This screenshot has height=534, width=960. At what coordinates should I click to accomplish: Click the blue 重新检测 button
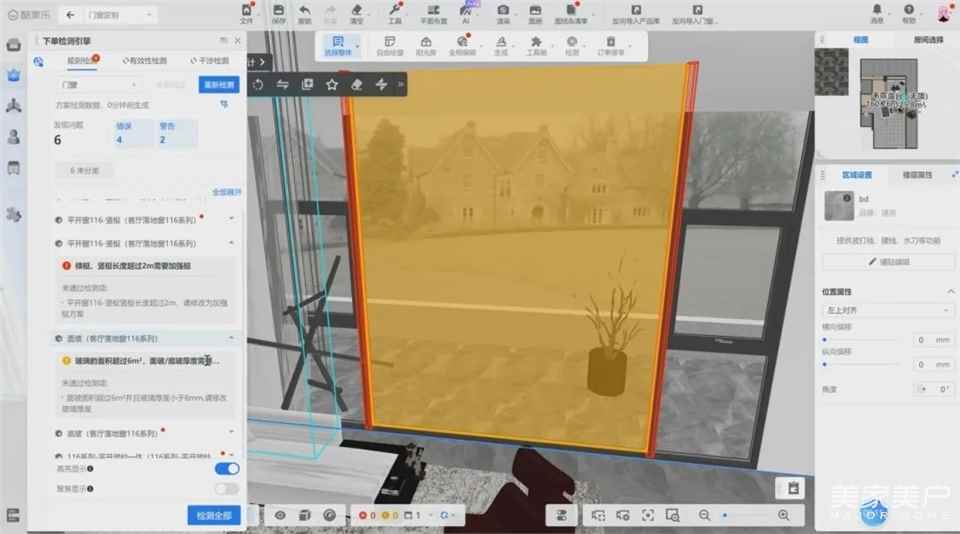(219, 85)
